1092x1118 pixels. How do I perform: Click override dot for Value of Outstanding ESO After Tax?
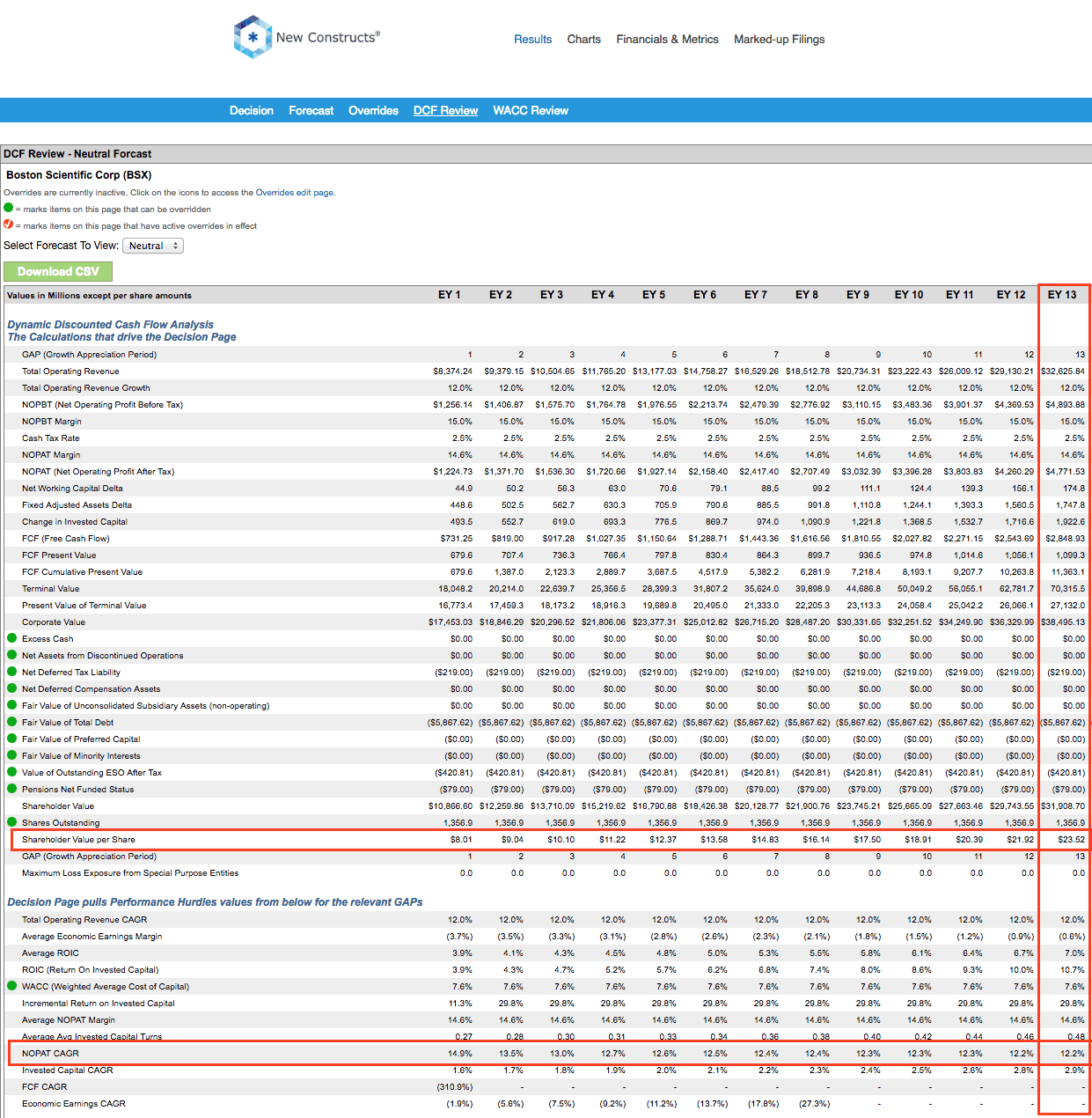pyautogui.click(x=12, y=772)
